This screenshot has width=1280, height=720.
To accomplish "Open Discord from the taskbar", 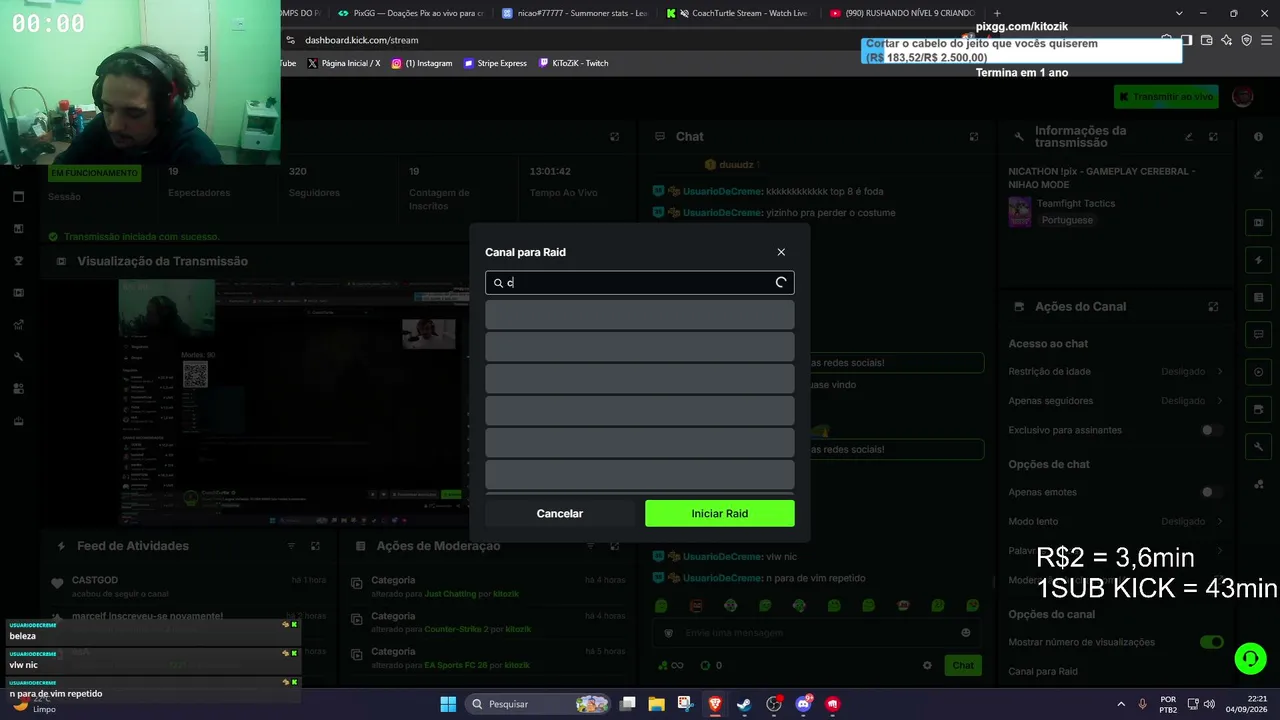I will [803, 704].
